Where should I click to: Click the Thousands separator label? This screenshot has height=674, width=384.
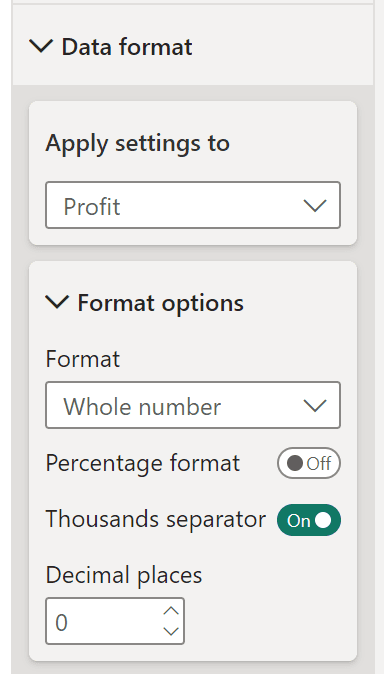156,519
